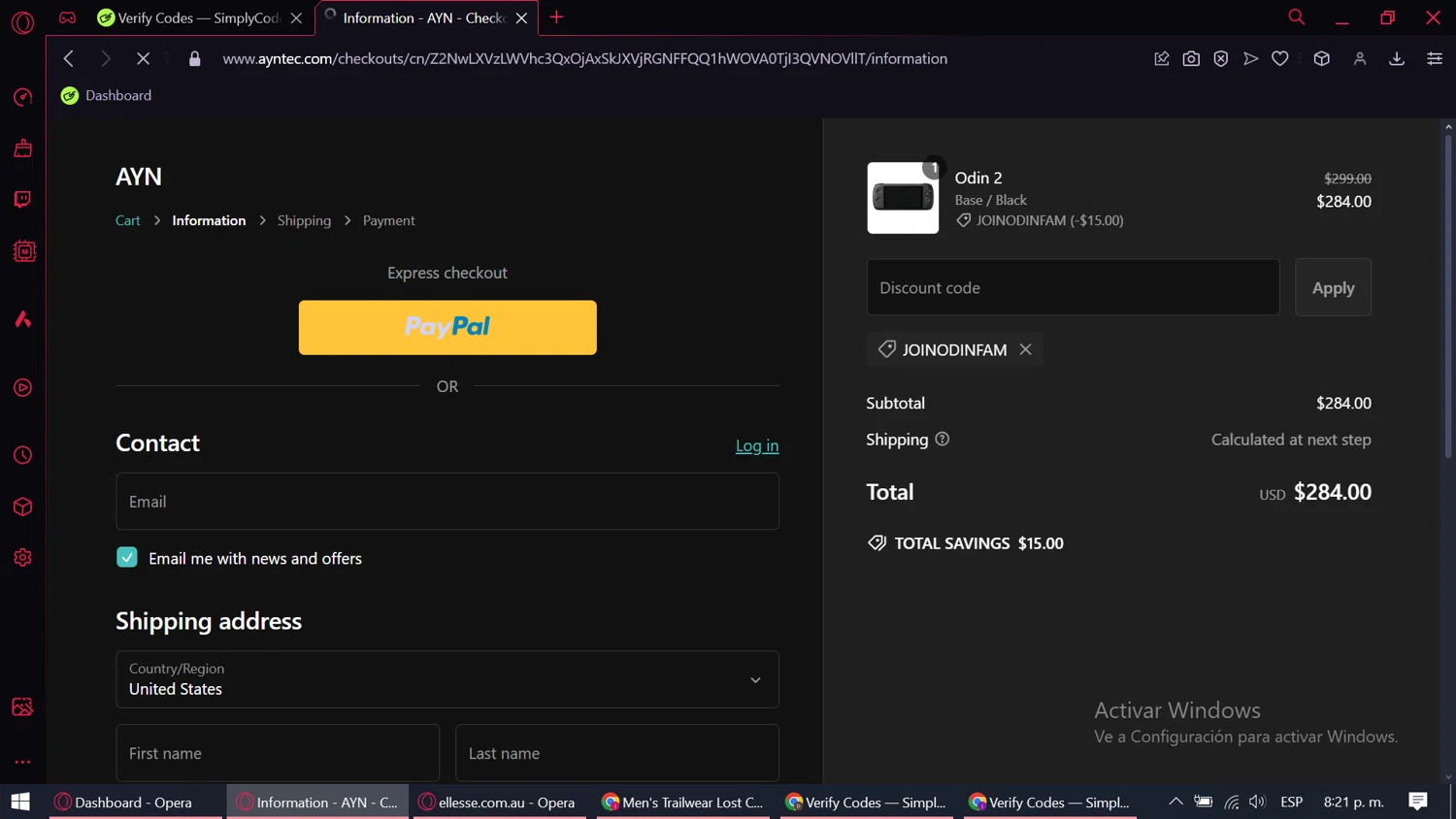Open the image gallery sidebar icon
The image size is (1456, 819).
22,706
